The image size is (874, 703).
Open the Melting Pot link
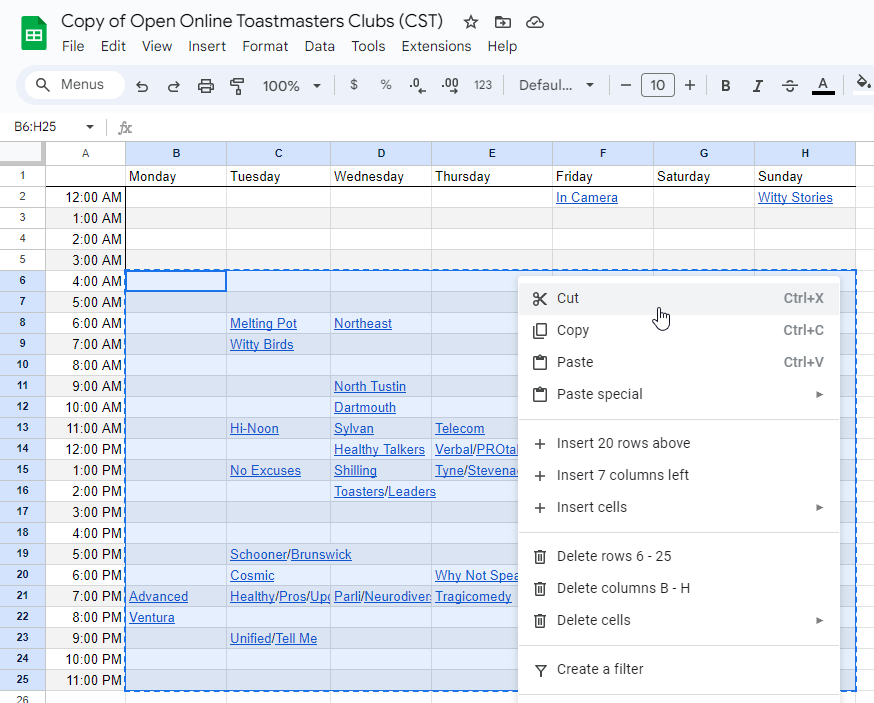pos(263,324)
